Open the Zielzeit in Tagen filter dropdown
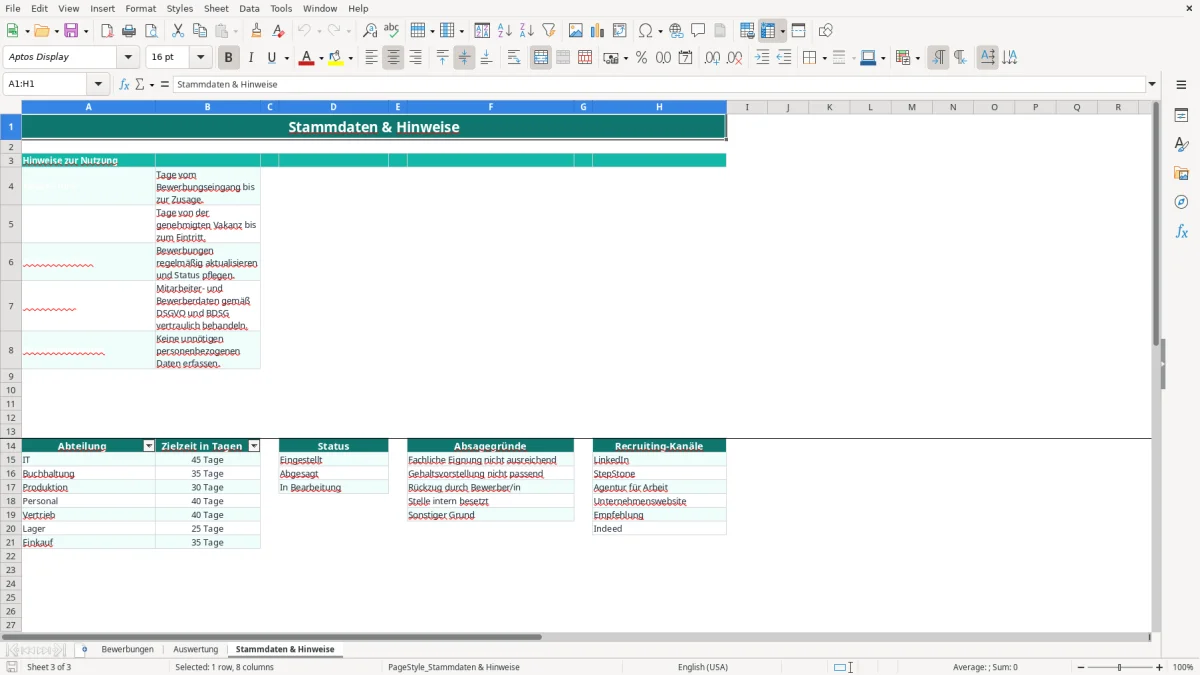The width and height of the screenshot is (1200, 675). click(254, 446)
